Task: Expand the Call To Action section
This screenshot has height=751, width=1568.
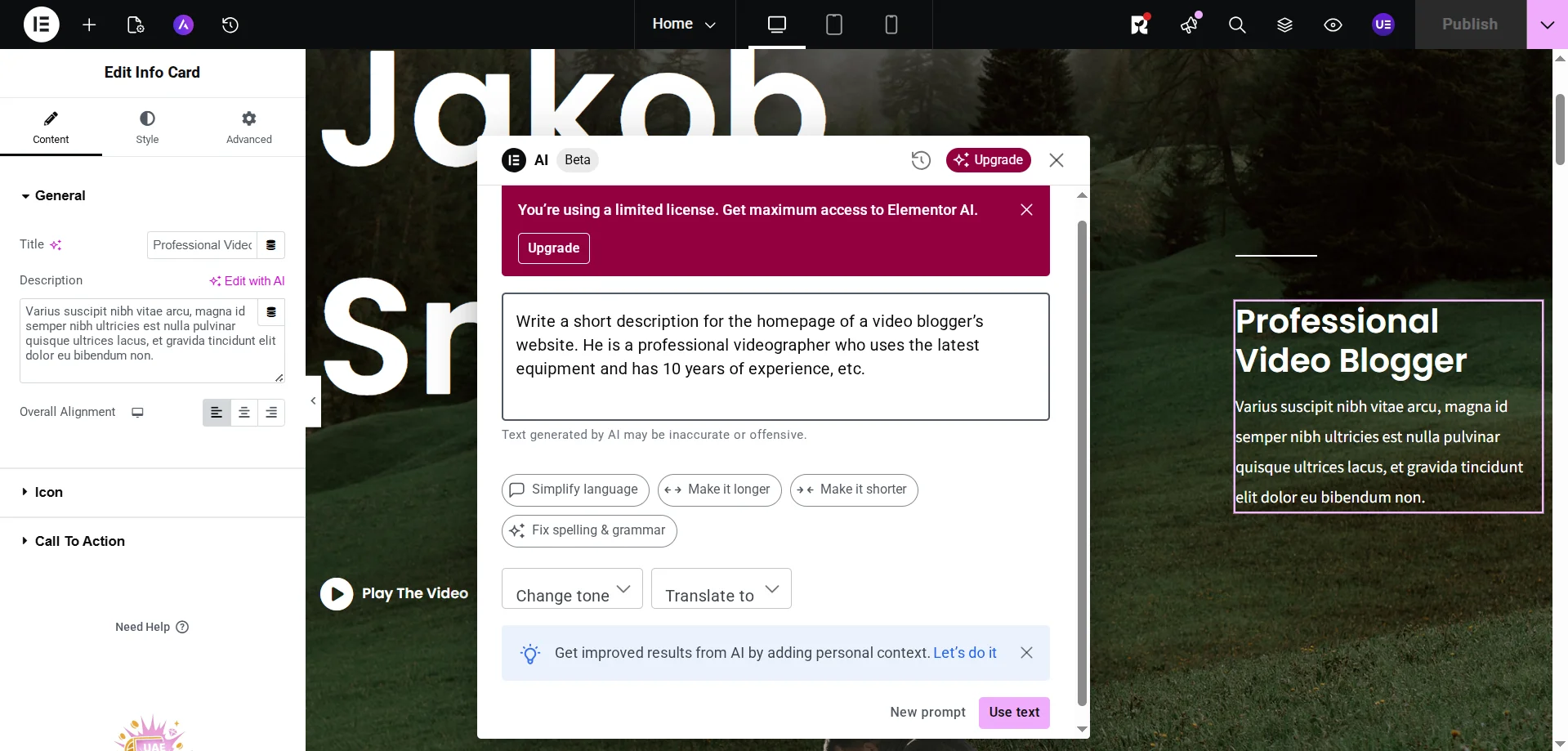Action: (x=78, y=541)
